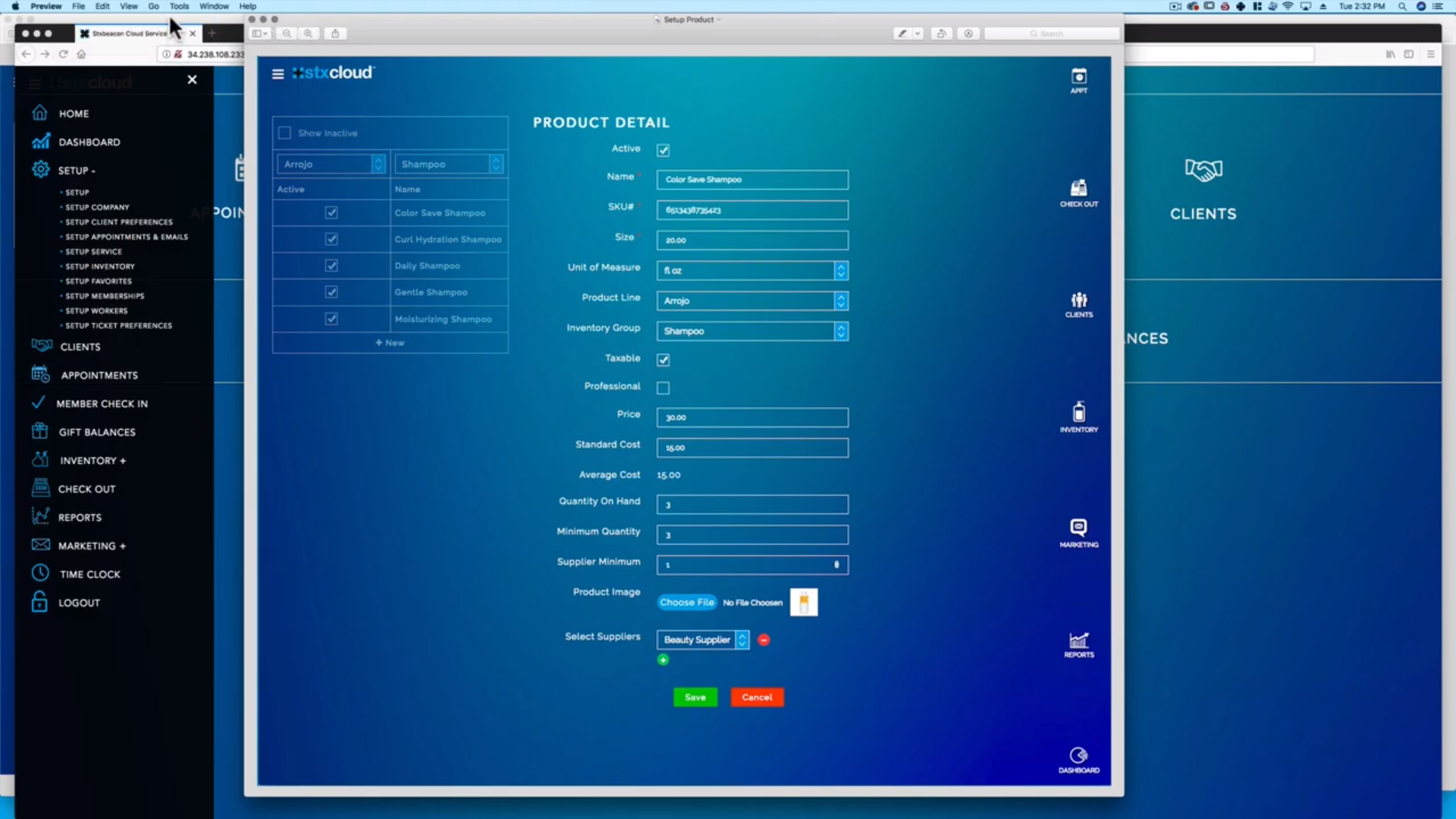Toggle the Taxable checkbox
Image resolution: width=1456 pixels, height=819 pixels.
click(x=664, y=359)
